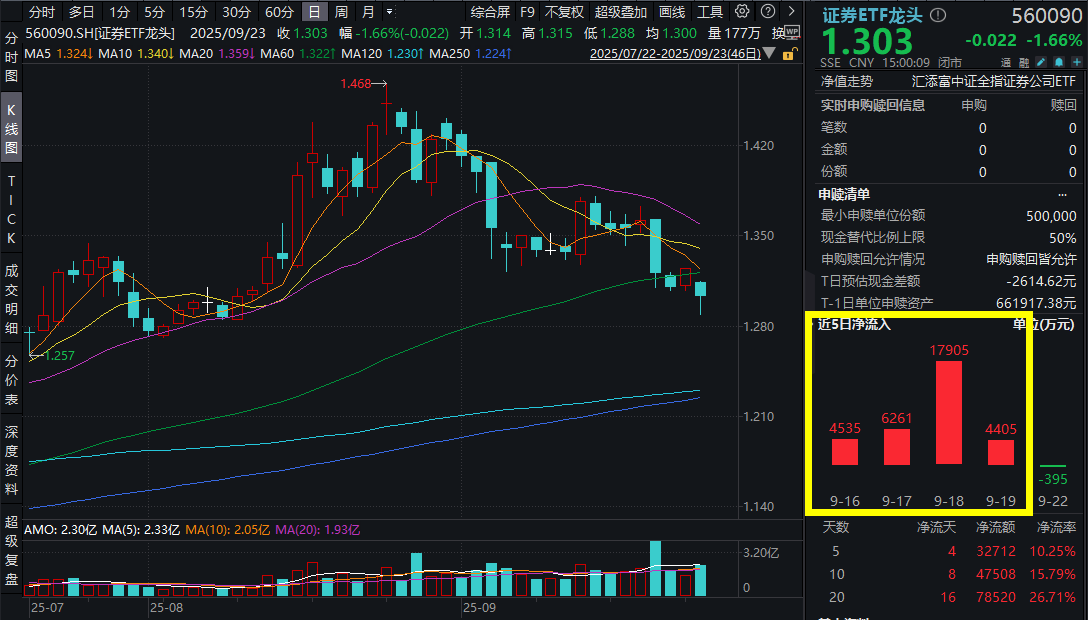1088x620 pixels.
Task: Click the 超级叠加 button
Action: coord(621,12)
